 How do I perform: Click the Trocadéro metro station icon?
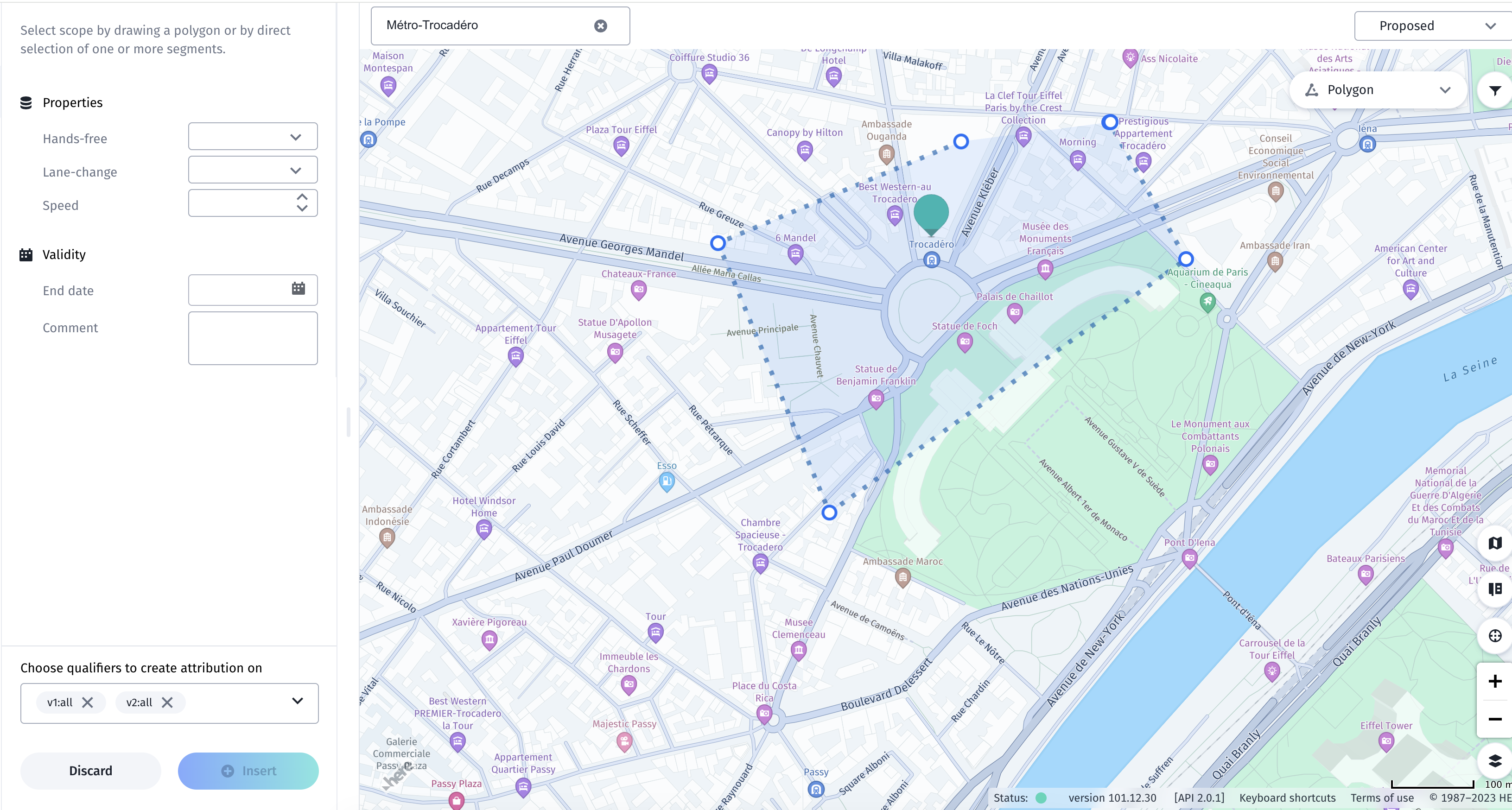point(932,260)
